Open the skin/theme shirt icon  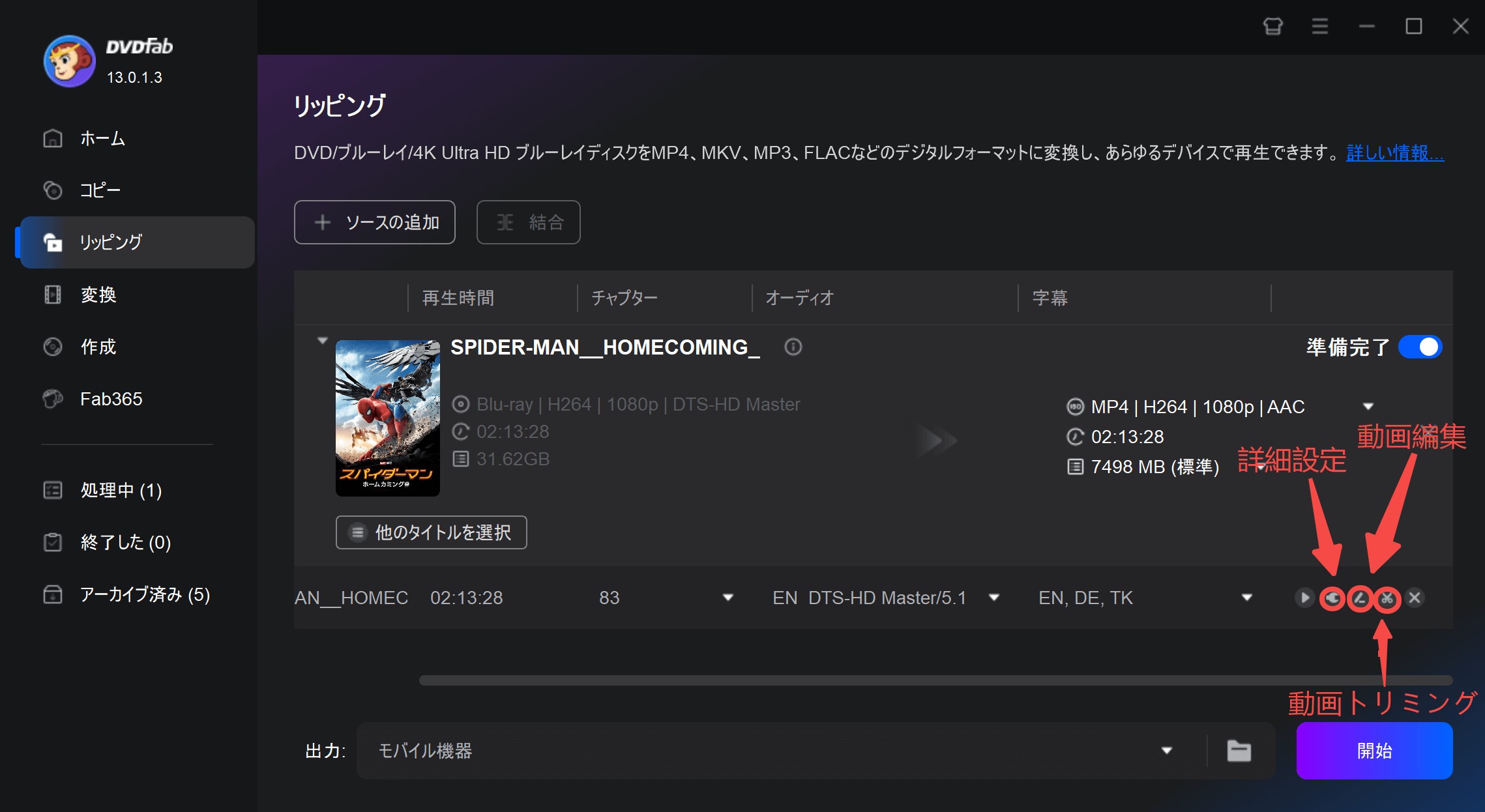click(x=1272, y=26)
